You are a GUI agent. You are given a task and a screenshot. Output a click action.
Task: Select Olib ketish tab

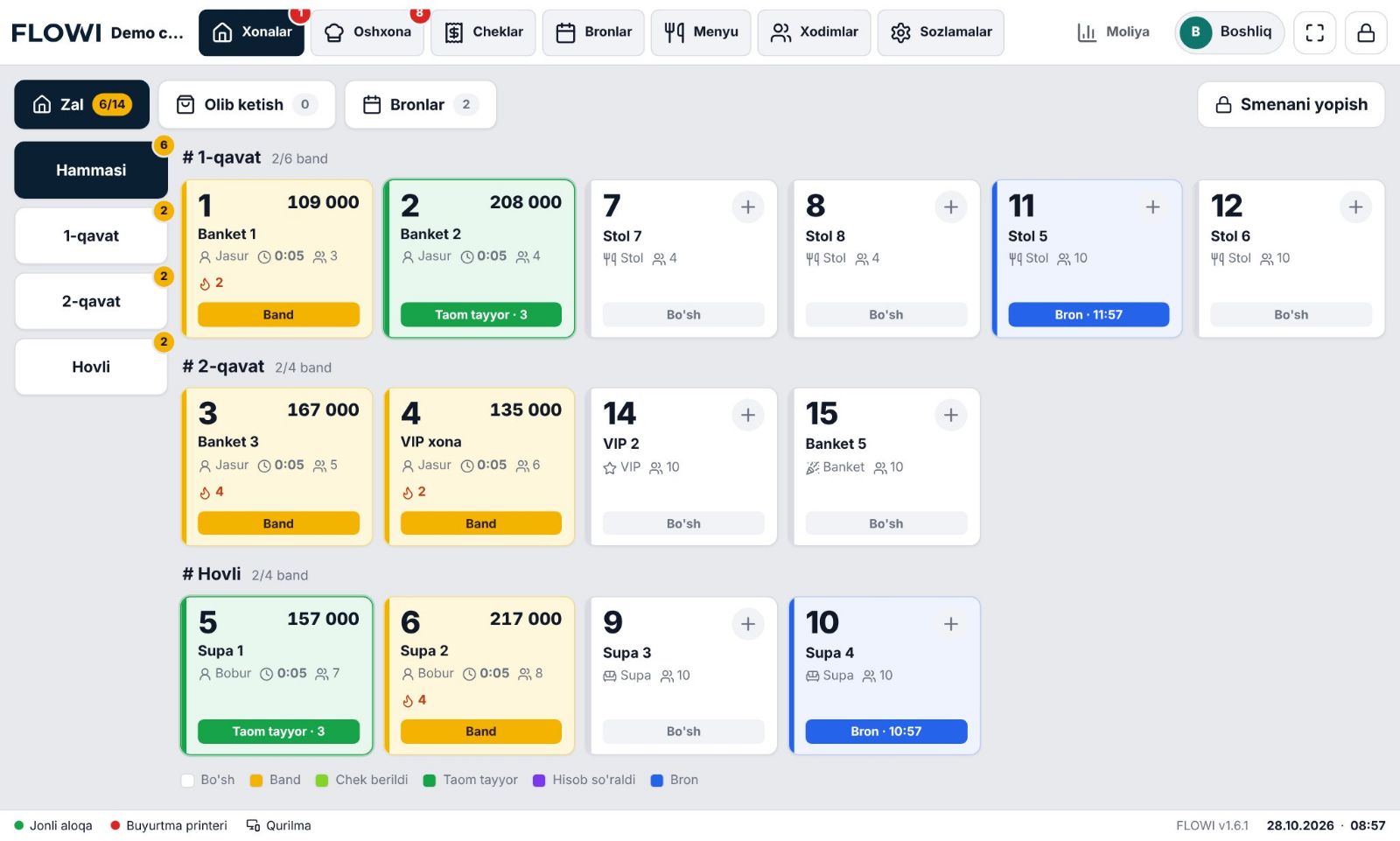coord(247,105)
